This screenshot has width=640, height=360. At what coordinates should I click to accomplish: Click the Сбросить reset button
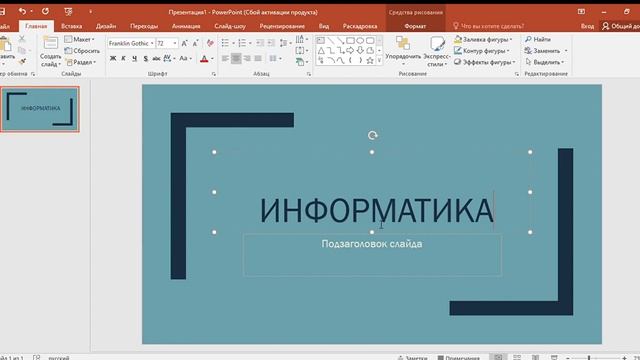click(82, 51)
